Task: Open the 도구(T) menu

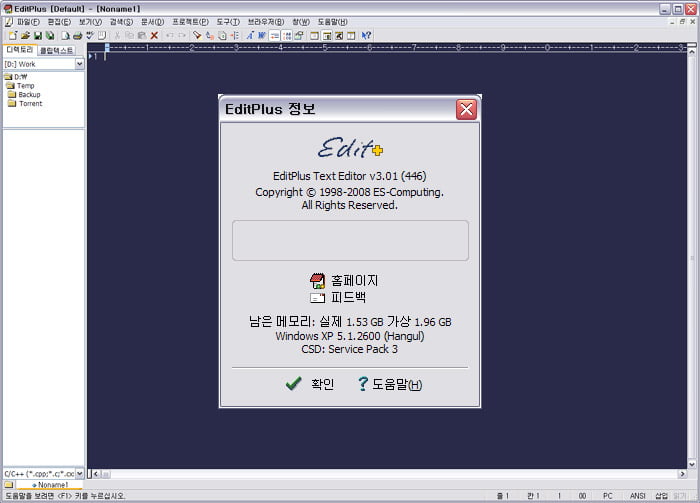Action: click(x=228, y=21)
